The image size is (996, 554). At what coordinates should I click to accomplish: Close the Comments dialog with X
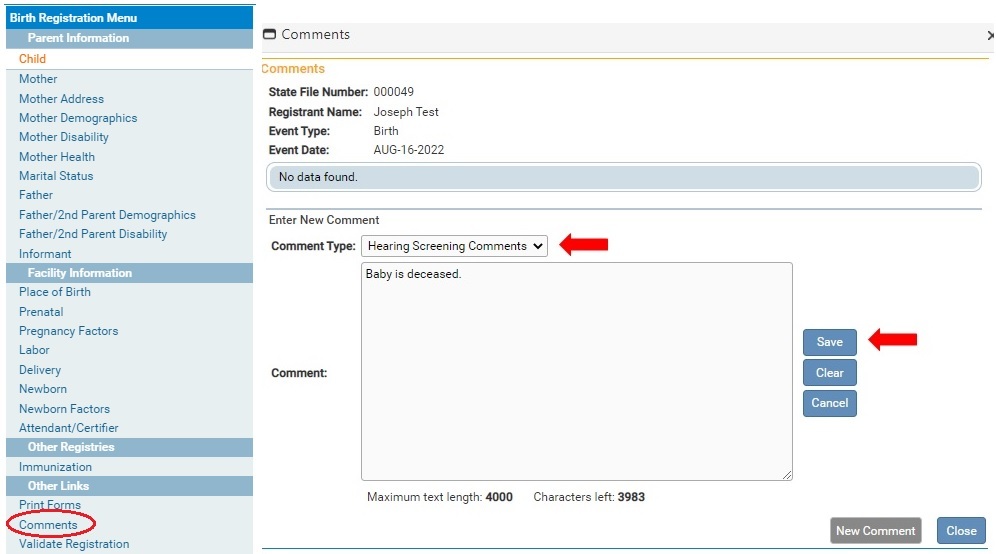click(x=990, y=35)
